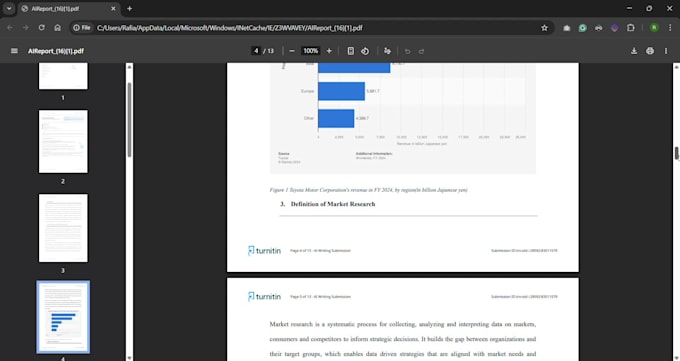
Task: Open the Chrome profile avatar
Action: point(654,28)
